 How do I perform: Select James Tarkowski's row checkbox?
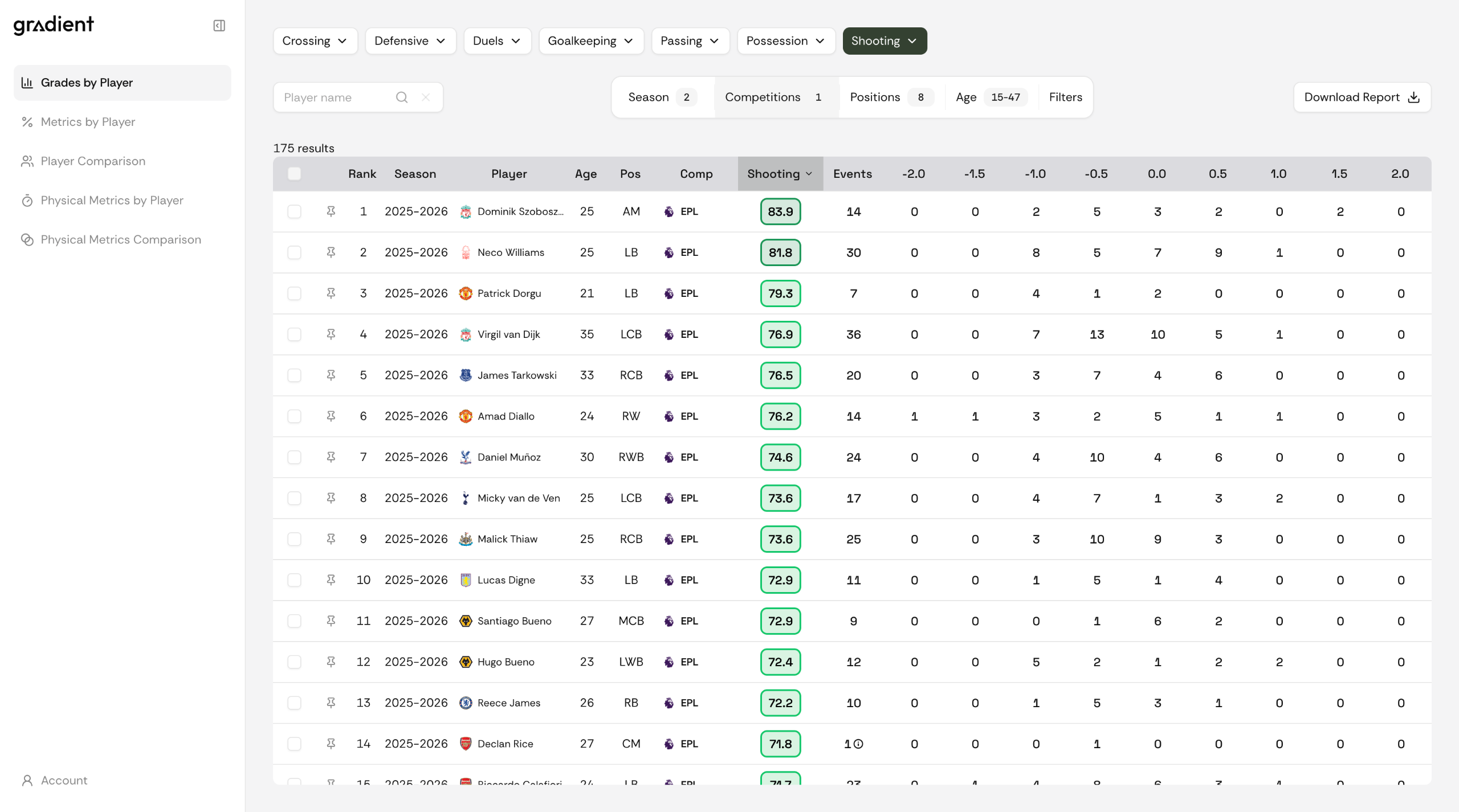pos(294,376)
